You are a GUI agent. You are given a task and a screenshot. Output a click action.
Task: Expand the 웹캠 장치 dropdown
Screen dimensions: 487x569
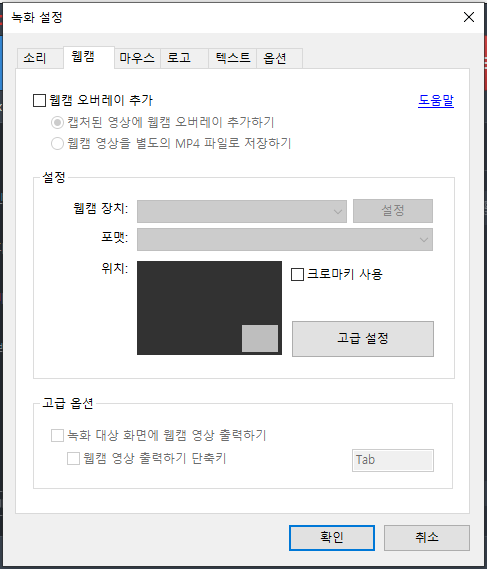[242, 211]
